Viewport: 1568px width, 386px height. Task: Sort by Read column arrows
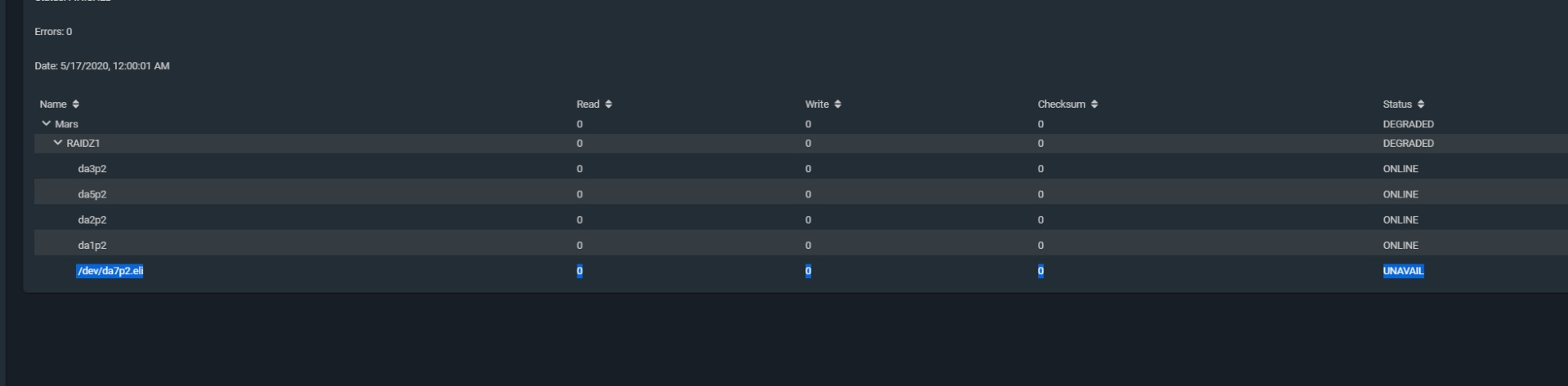pyautogui.click(x=608, y=104)
